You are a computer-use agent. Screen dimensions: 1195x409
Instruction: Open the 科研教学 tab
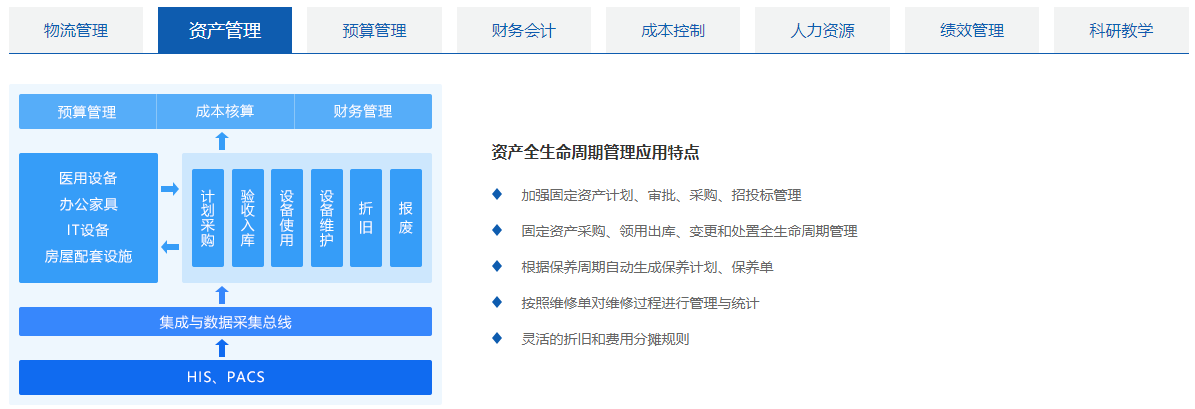point(1121,30)
